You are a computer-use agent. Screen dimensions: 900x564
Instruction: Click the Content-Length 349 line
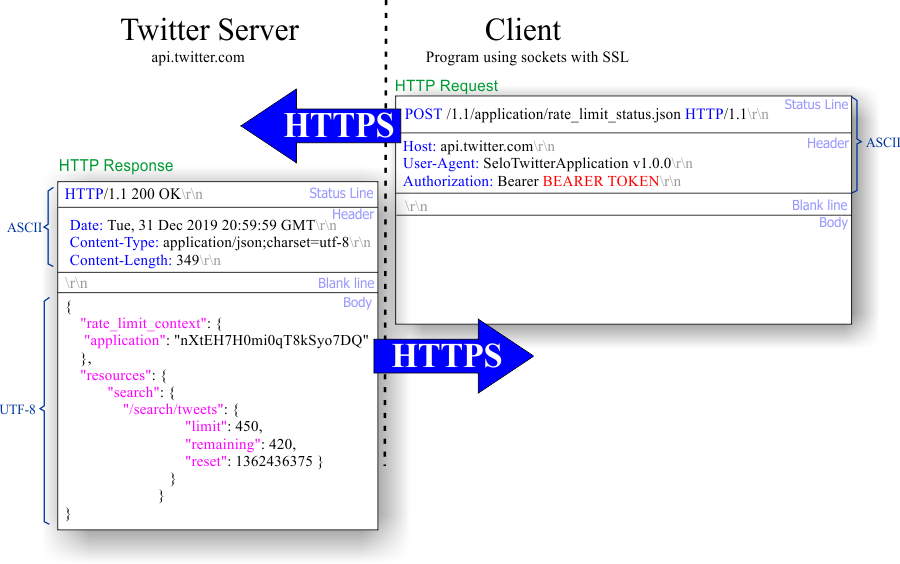point(145,260)
